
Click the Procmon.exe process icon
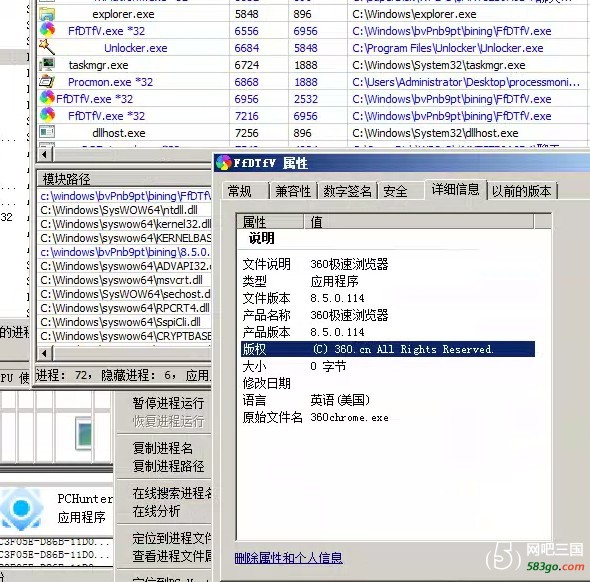tap(47, 81)
